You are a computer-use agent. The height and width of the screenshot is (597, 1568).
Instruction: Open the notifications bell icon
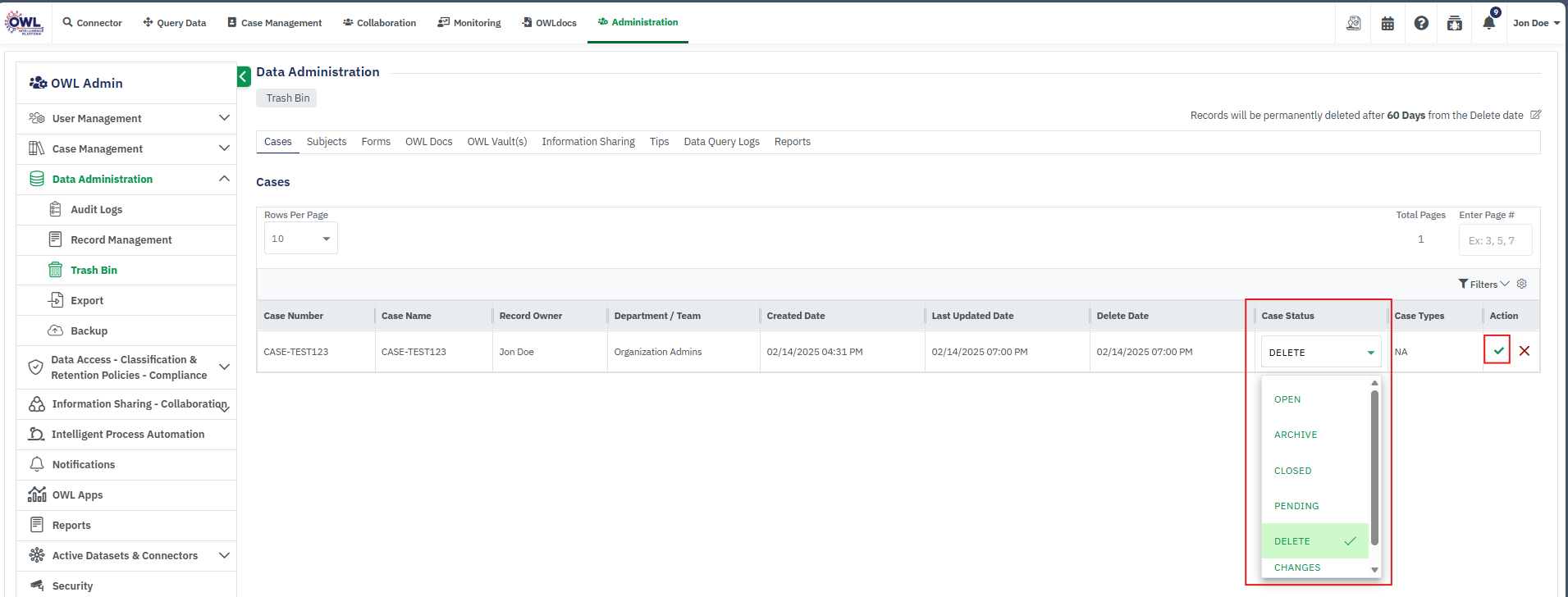pos(1488,23)
